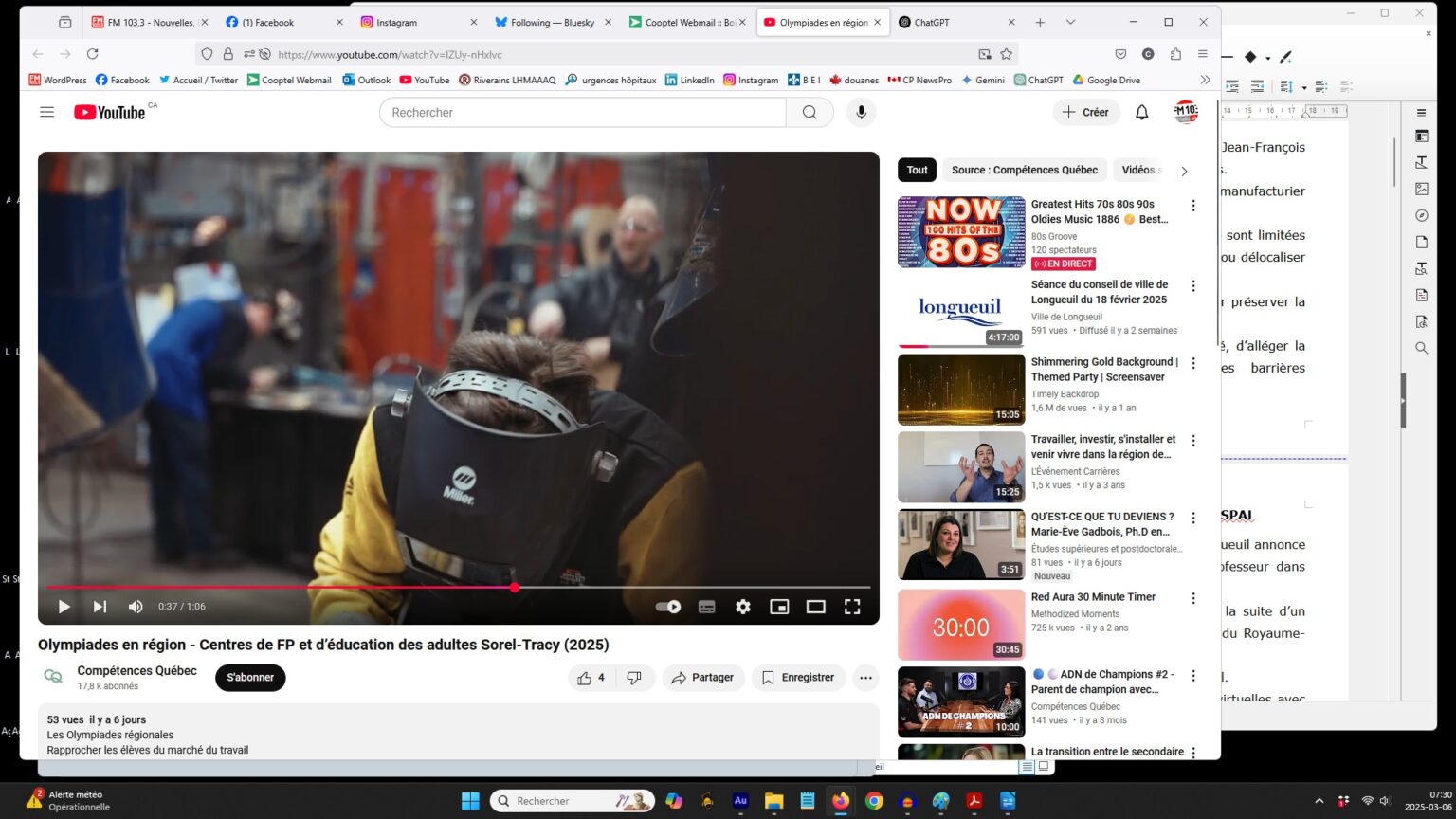Toggle theater mode view
The width and height of the screenshot is (1456, 819).
click(x=815, y=607)
